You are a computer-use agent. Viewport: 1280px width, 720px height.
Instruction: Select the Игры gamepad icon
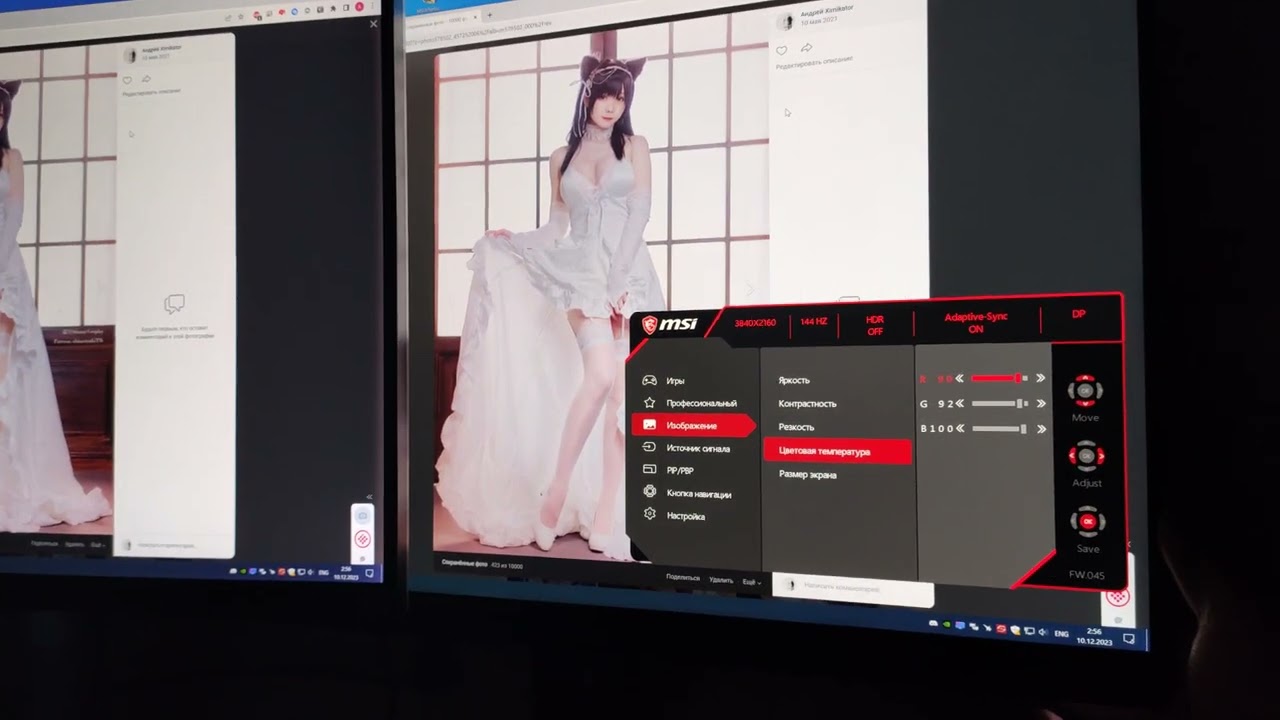coord(649,380)
